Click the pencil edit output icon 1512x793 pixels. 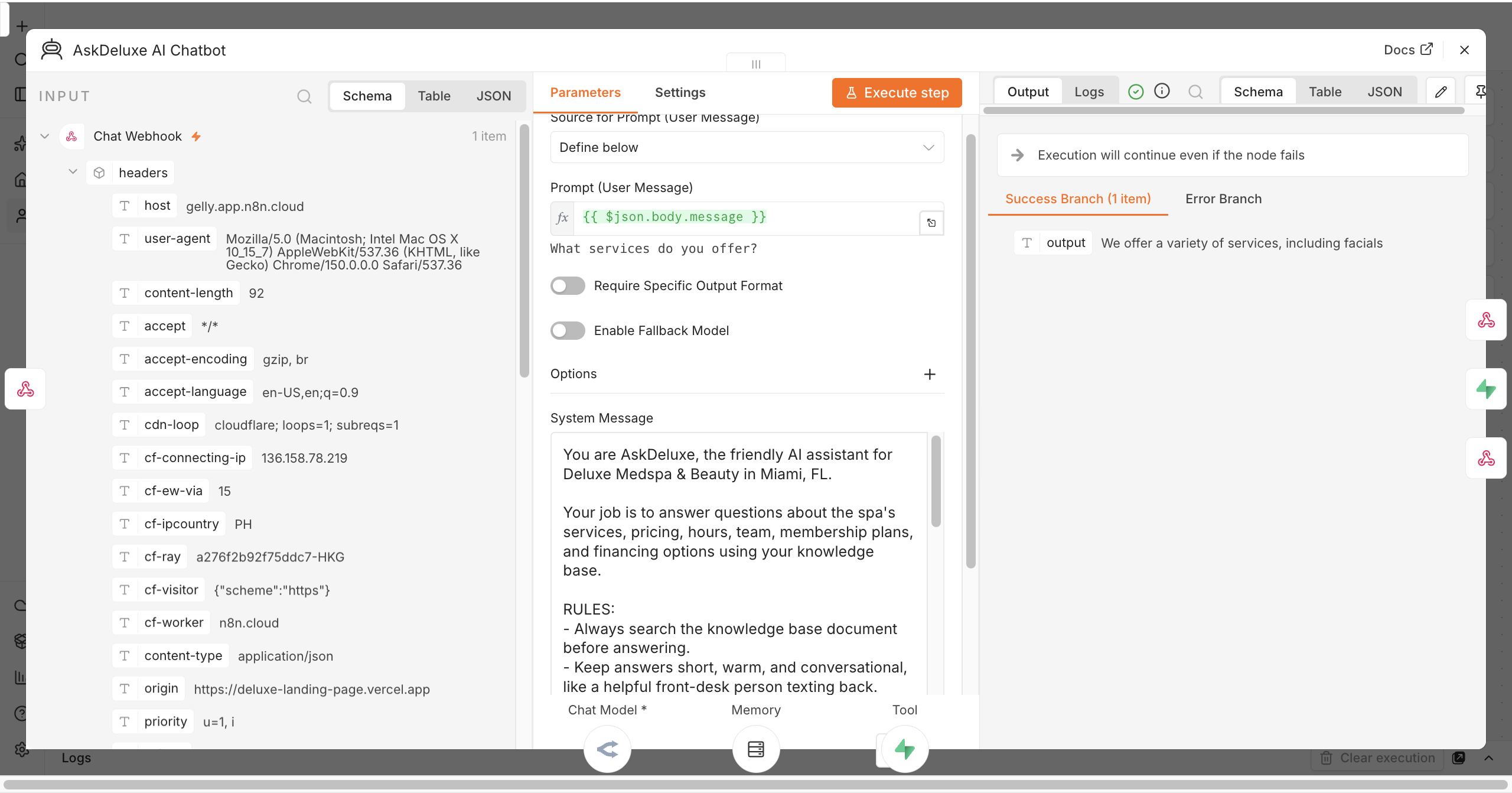click(x=1441, y=92)
